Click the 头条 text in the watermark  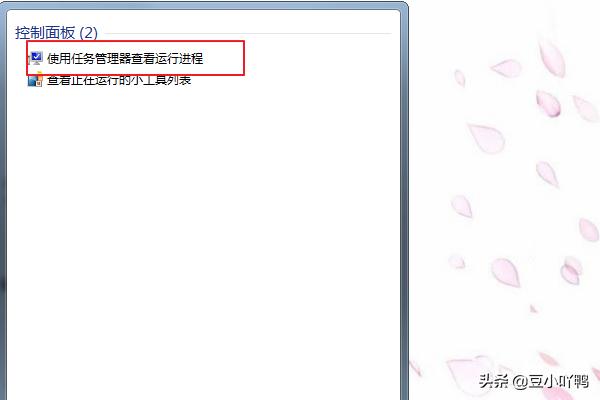(x=494, y=381)
